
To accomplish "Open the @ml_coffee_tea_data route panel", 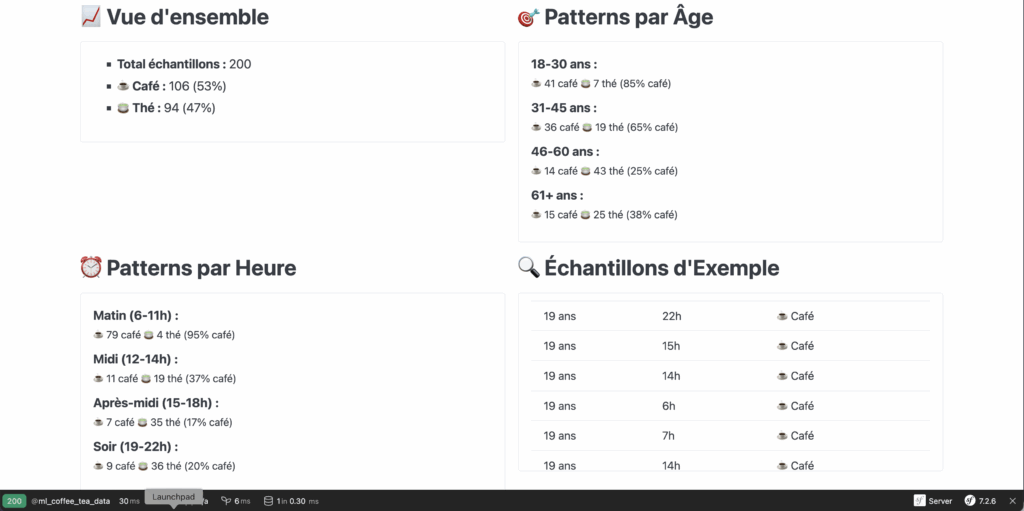I will click(x=71, y=501).
